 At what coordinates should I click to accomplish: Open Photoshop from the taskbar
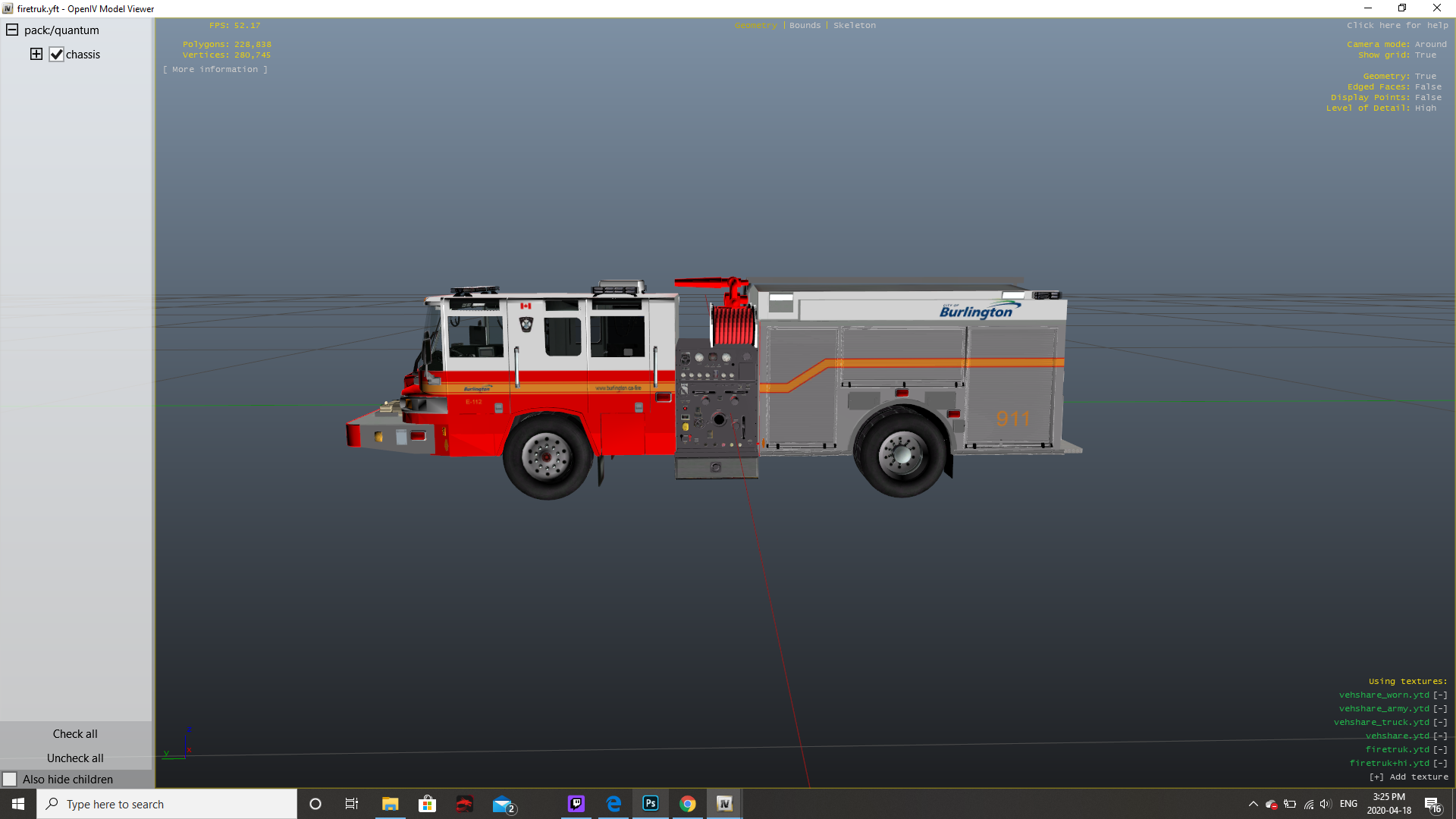pos(651,804)
